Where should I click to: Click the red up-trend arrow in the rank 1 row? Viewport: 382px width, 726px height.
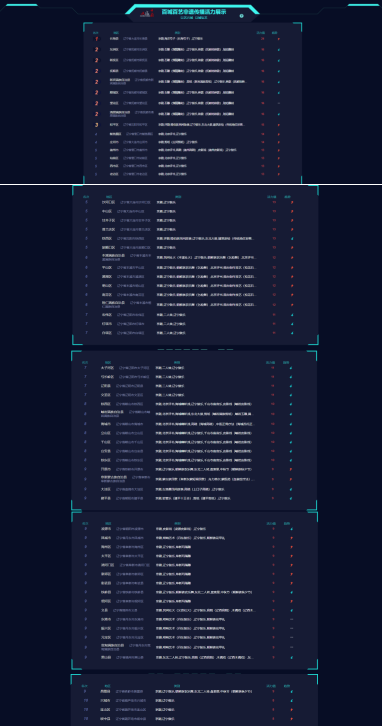point(279,39)
